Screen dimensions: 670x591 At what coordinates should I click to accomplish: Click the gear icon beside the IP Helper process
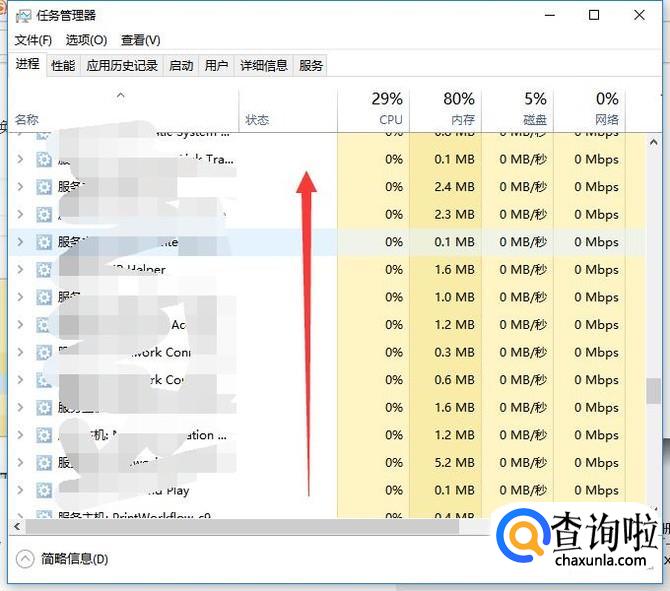pyautogui.click(x=44, y=270)
